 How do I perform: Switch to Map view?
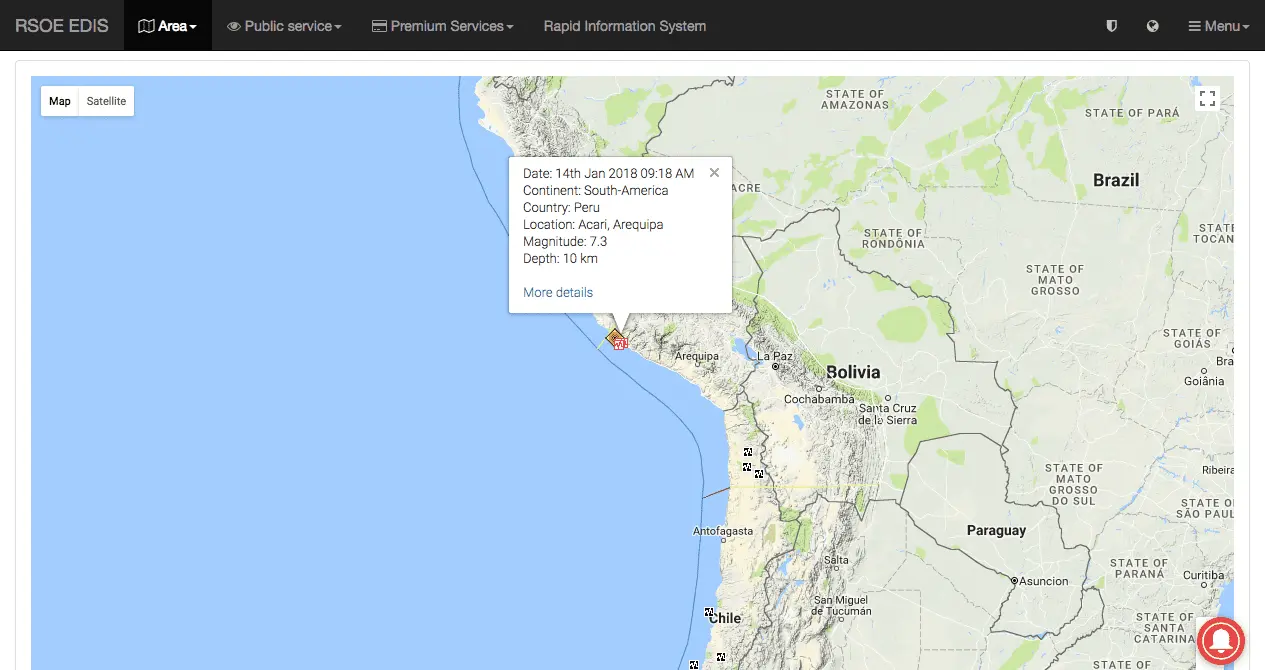60,101
